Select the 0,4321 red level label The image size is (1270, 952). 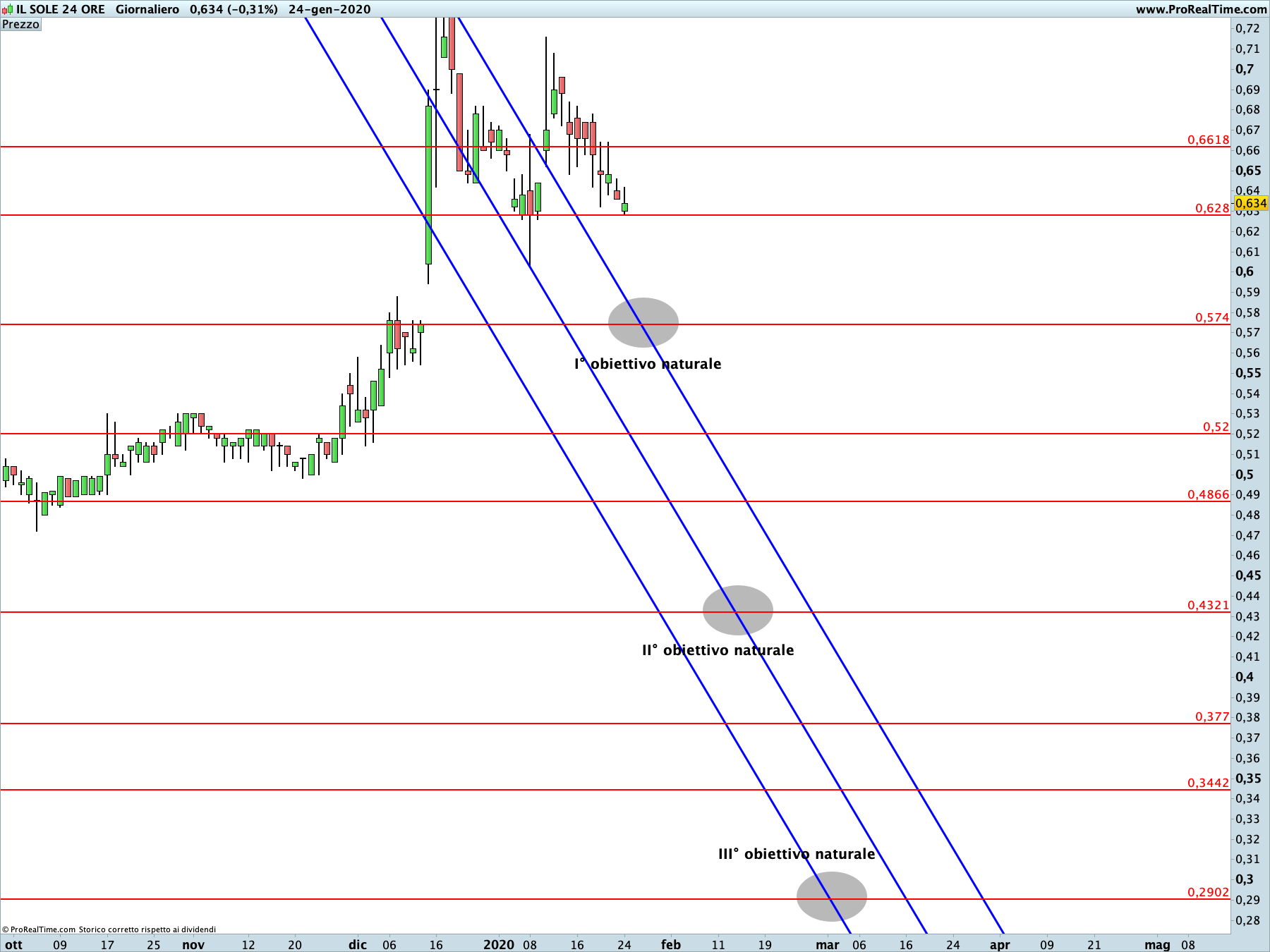click(1209, 605)
